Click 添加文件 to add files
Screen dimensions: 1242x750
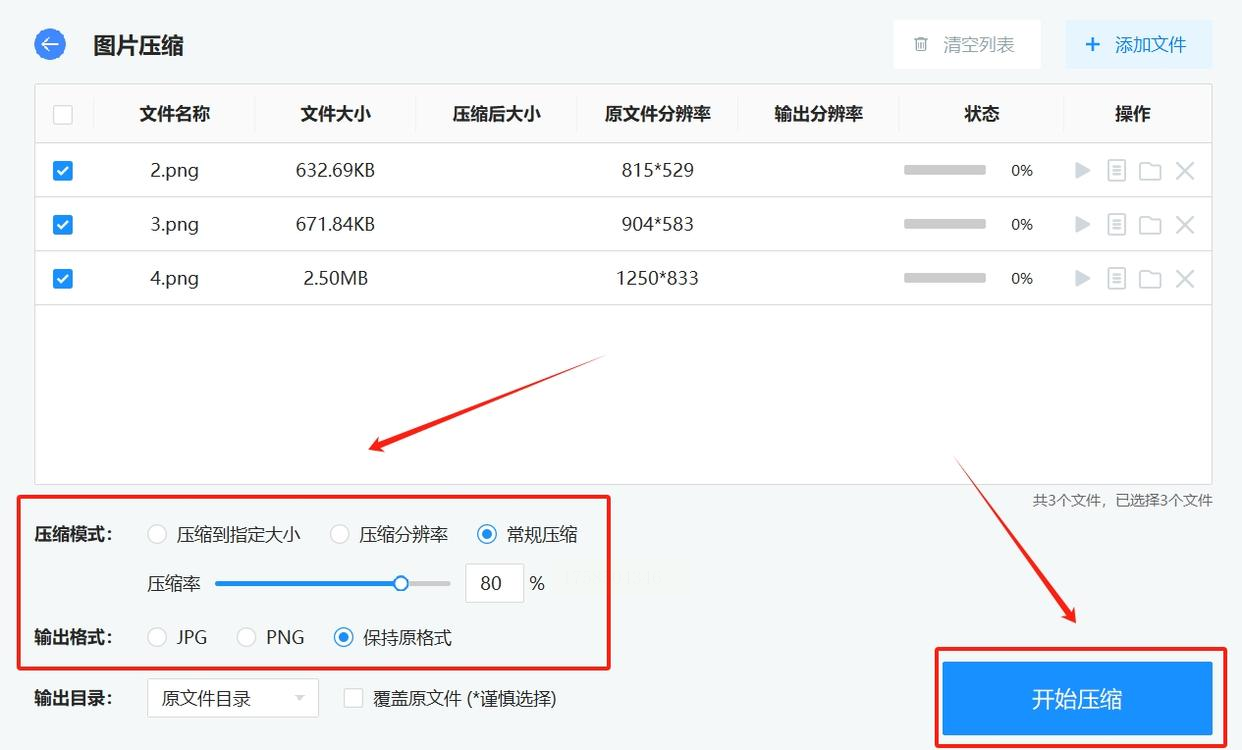tap(1139, 45)
